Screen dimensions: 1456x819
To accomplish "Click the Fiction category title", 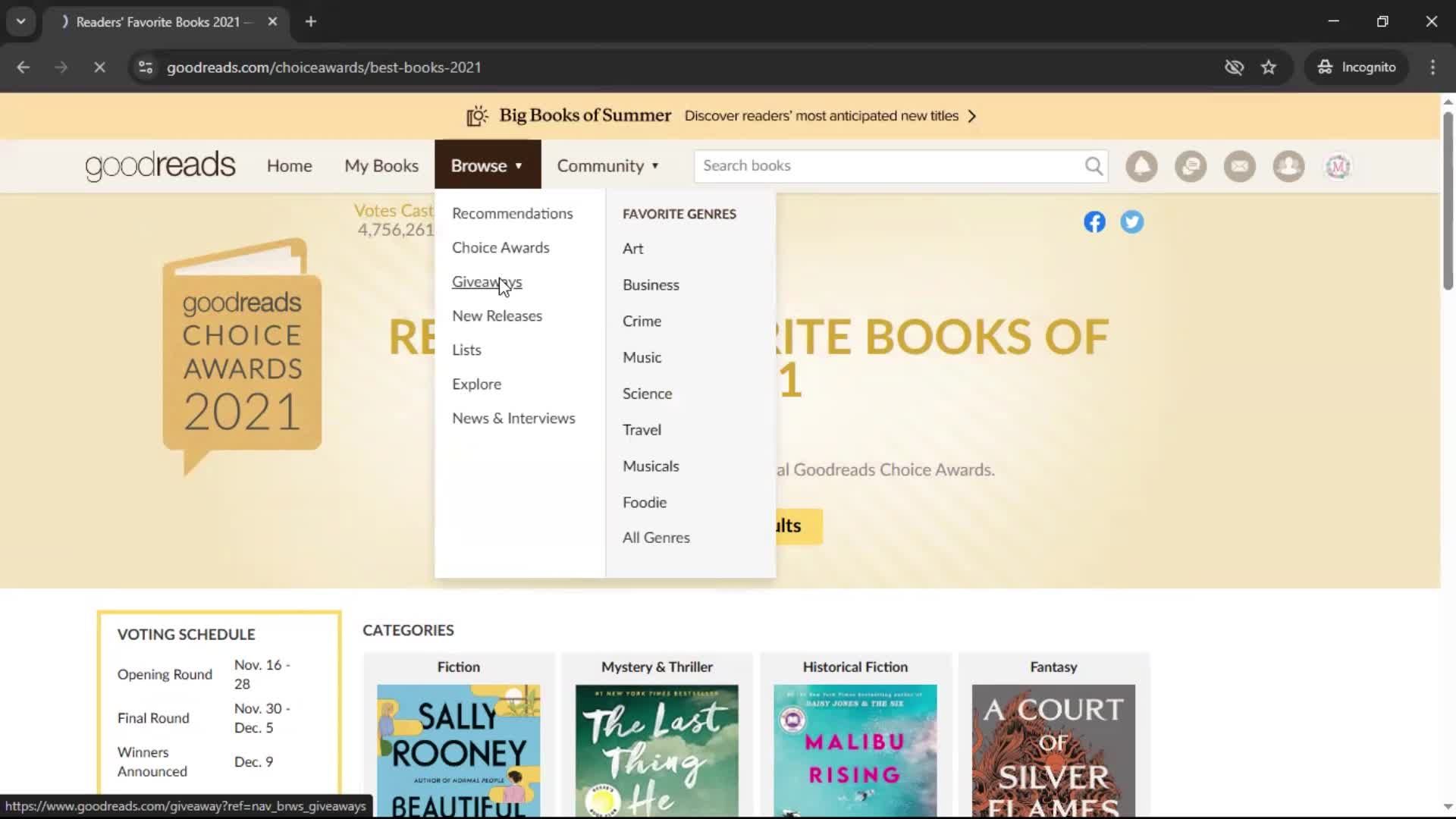I will 459,667.
